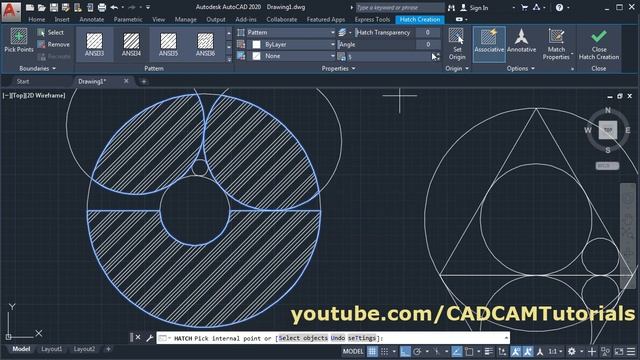640x360 pixels.
Task: Click the search keyword input box
Action: click(x=400, y=7)
